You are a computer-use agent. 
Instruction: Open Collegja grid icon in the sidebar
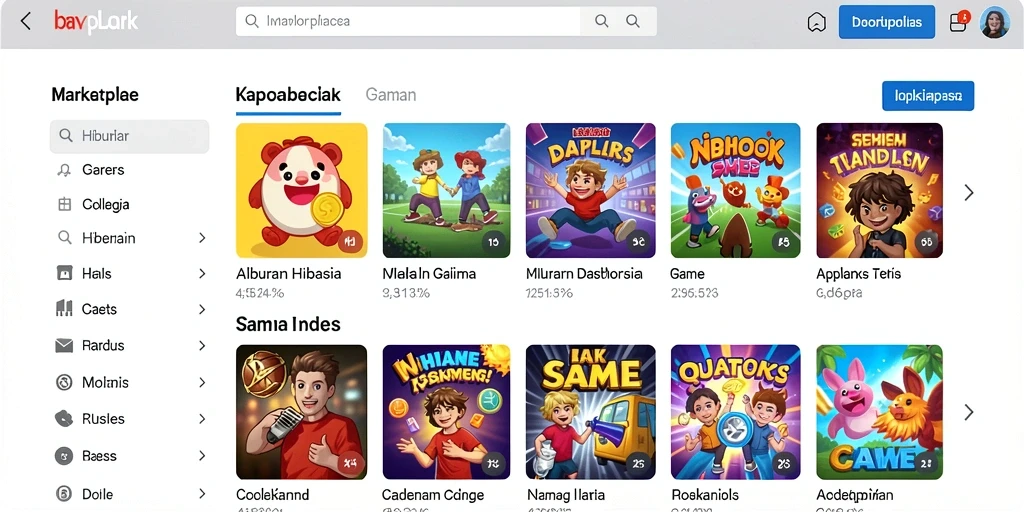64,204
